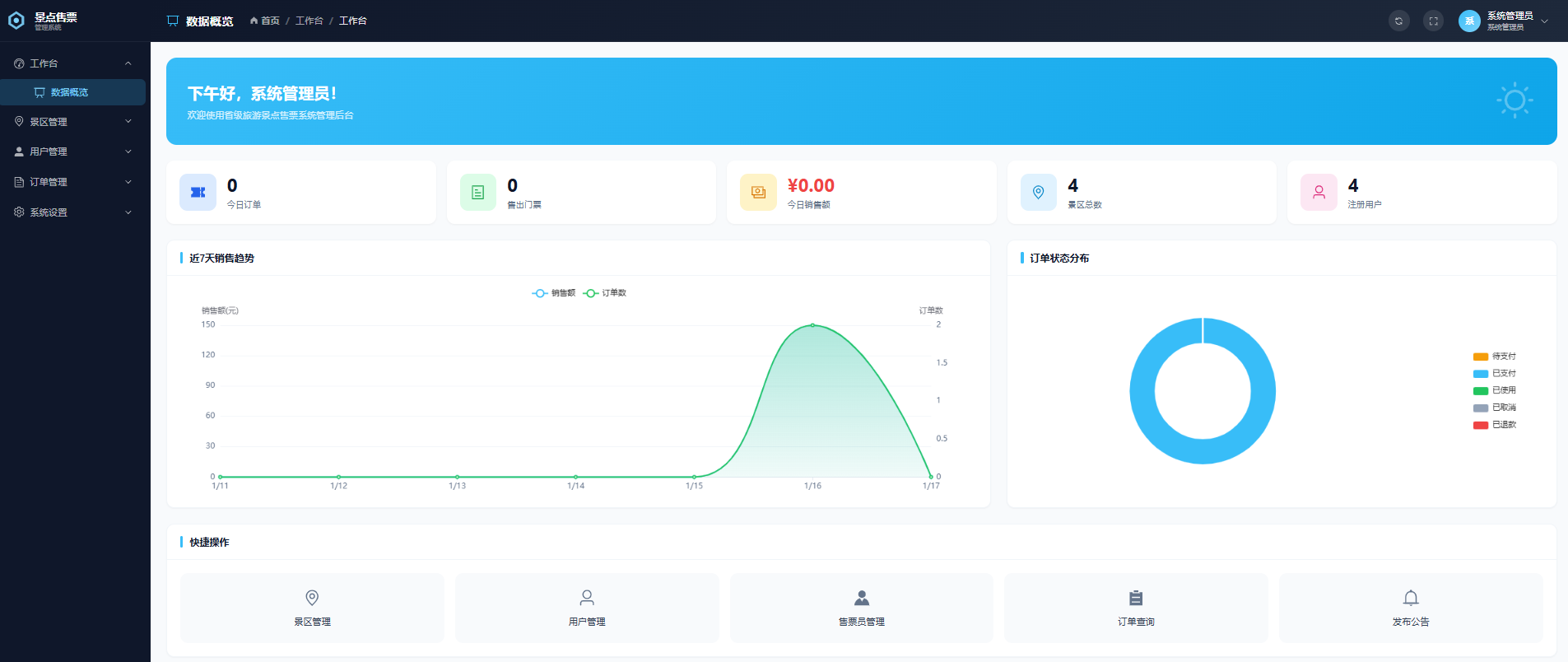Image resolution: width=1568 pixels, height=662 pixels.
Task: Click the 今日订单 ticket icon
Action: point(198,193)
